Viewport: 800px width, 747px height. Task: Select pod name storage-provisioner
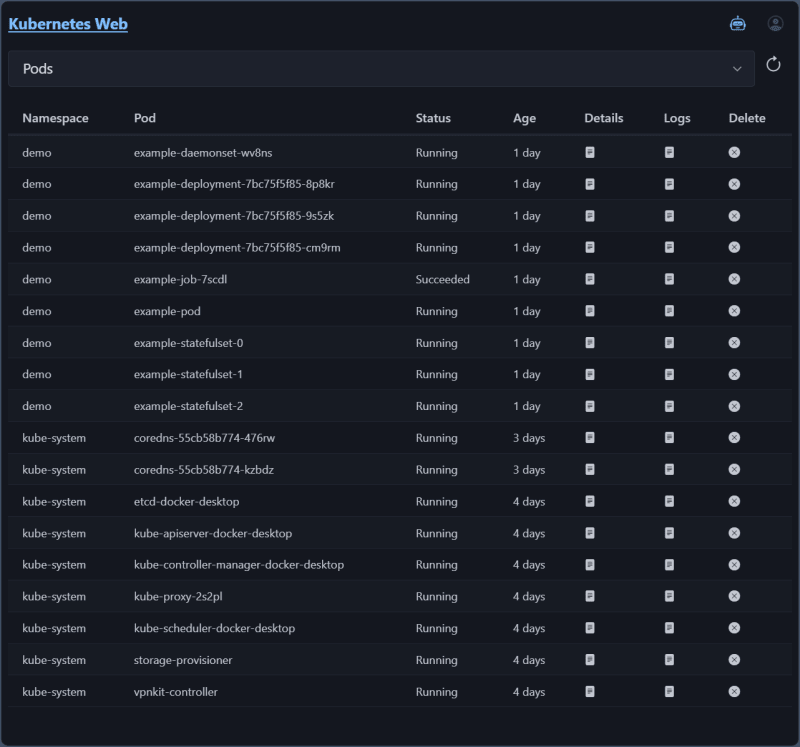[x=183, y=660]
